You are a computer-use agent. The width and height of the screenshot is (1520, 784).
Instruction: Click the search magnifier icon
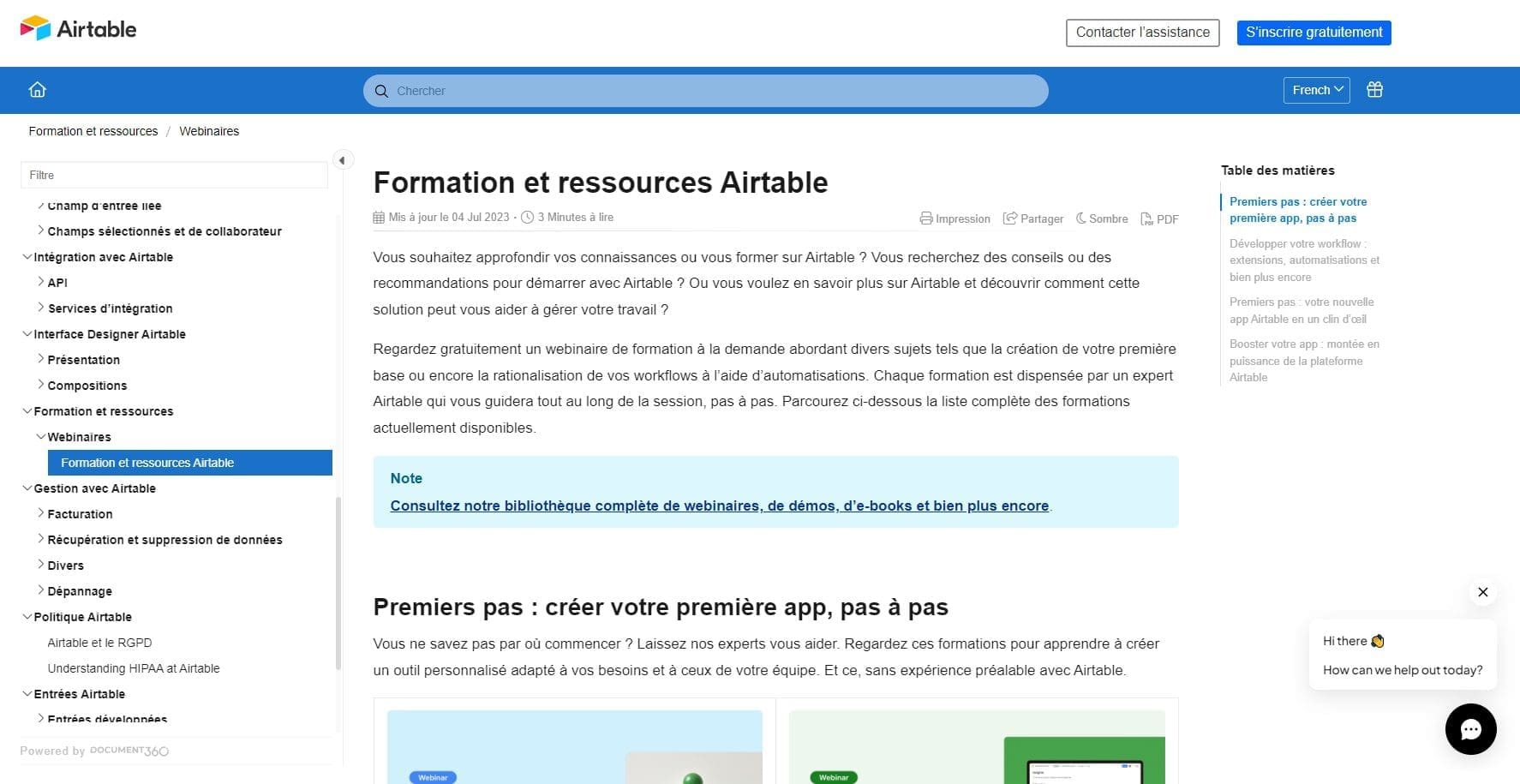(381, 91)
